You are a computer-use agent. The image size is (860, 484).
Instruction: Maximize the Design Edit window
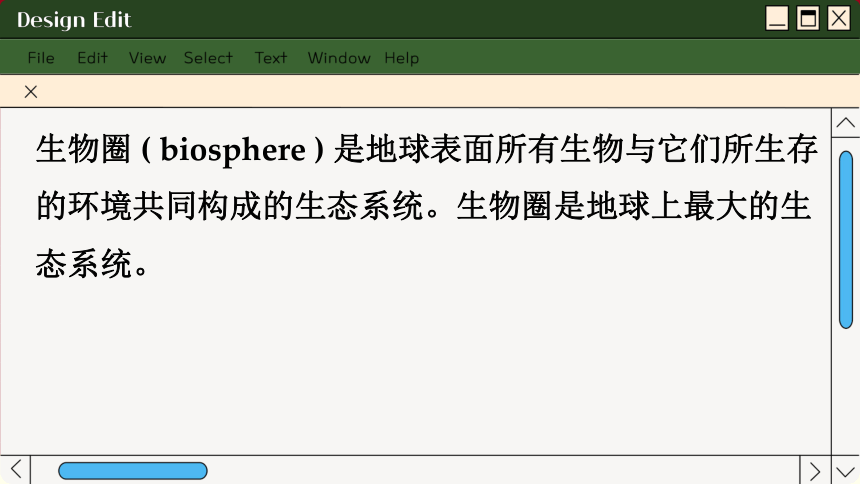point(808,19)
